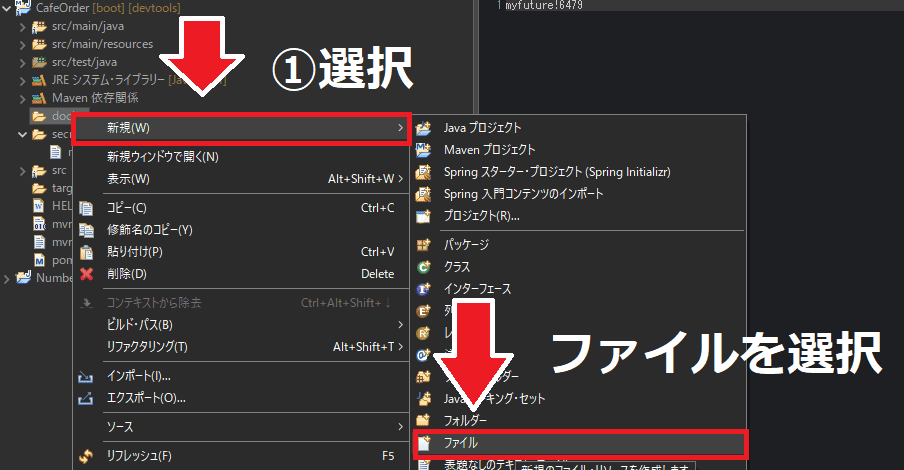Expand the src/test/java source folder

(x=23, y=62)
